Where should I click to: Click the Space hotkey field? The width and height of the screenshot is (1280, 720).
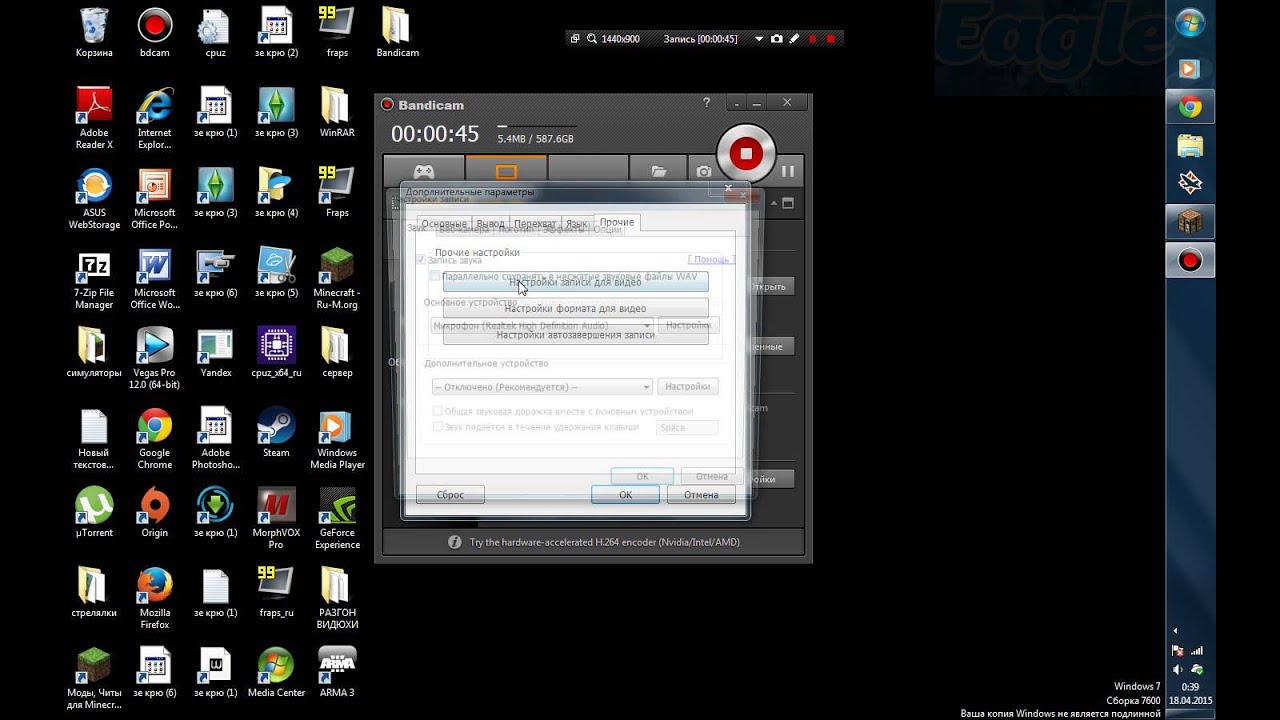click(x=687, y=427)
